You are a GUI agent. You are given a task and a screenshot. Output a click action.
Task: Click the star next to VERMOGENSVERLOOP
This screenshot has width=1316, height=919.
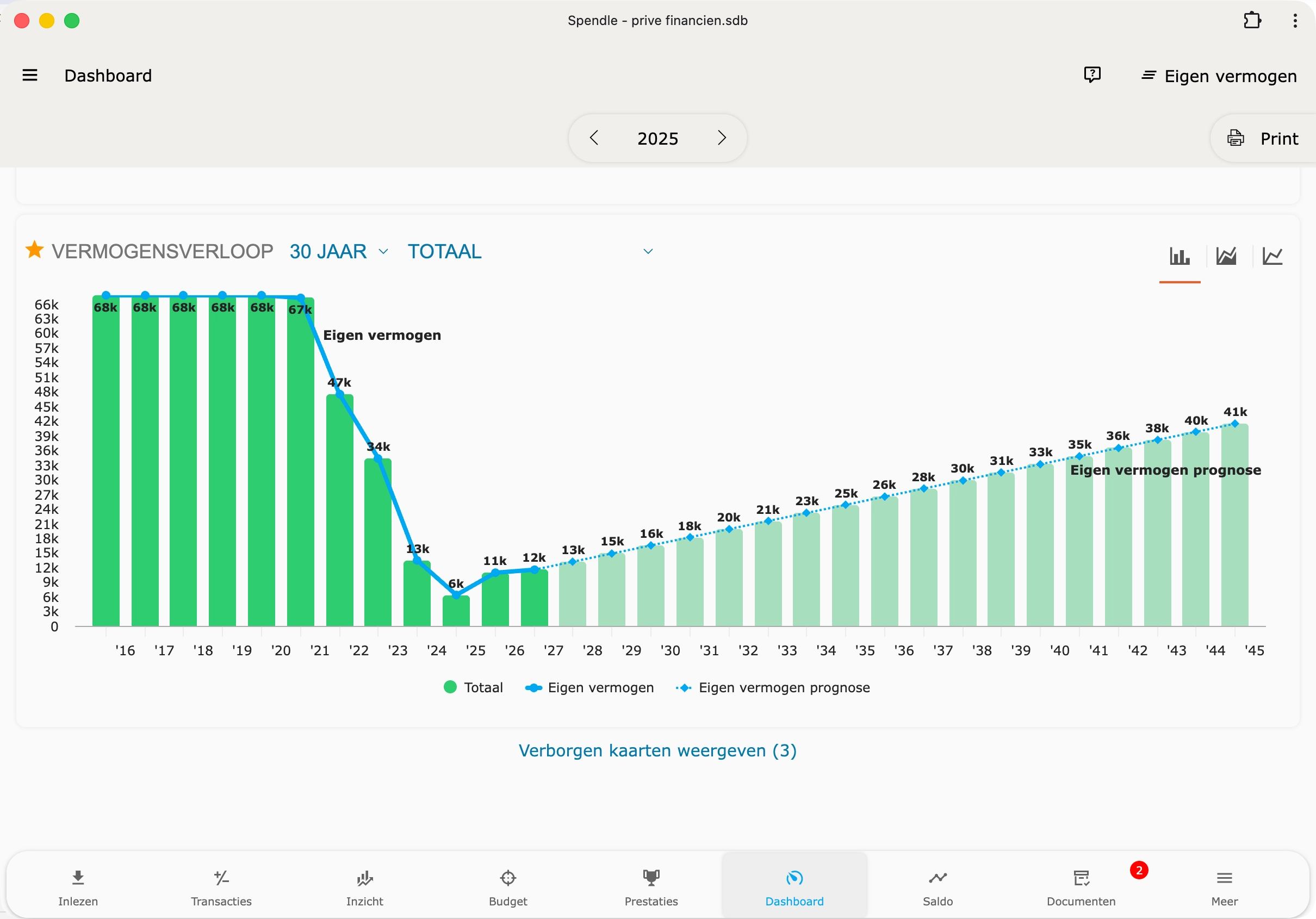click(34, 250)
